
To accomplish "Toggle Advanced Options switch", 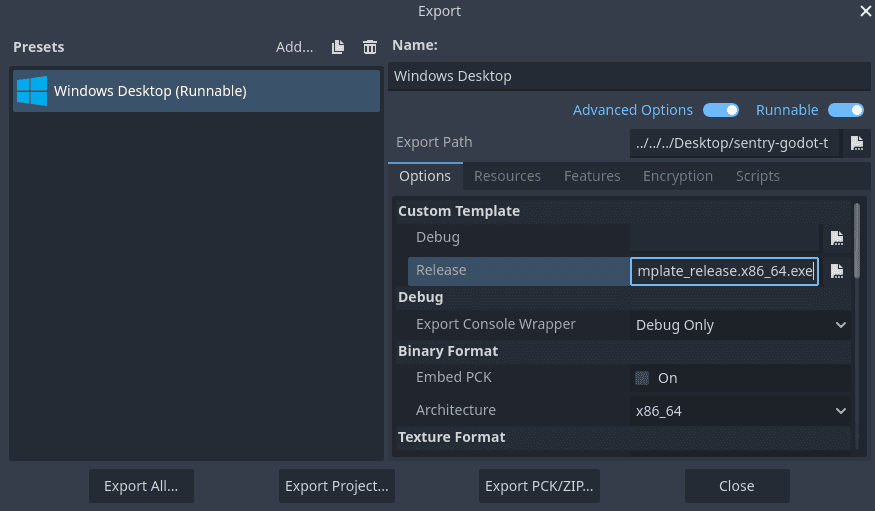I will [x=721, y=110].
